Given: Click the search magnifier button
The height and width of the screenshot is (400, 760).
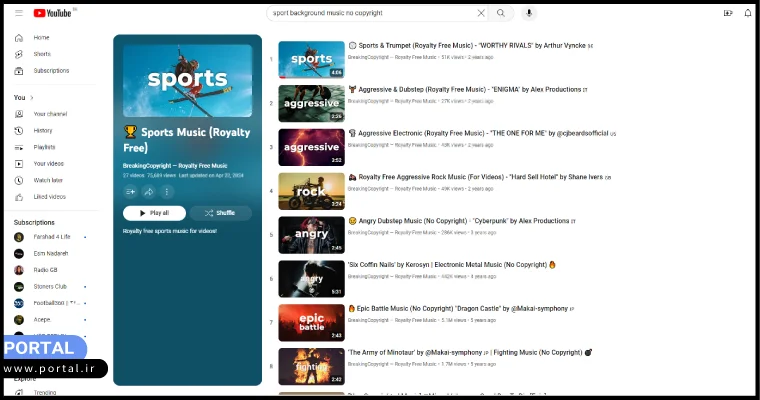Looking at the screenshot, I should click(501, 13).
